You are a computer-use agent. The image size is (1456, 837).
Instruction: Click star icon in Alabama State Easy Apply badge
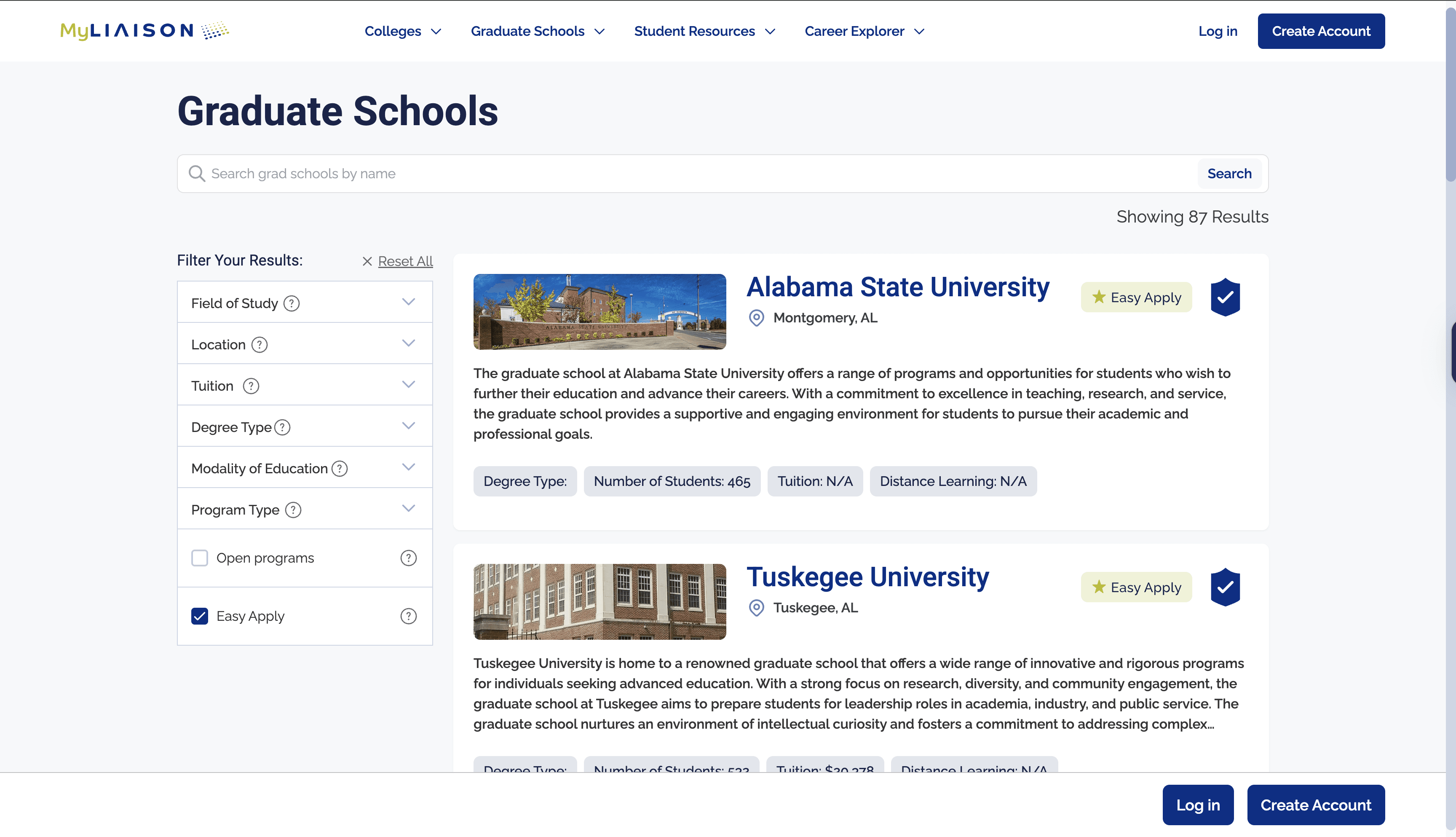point(1099,297)
